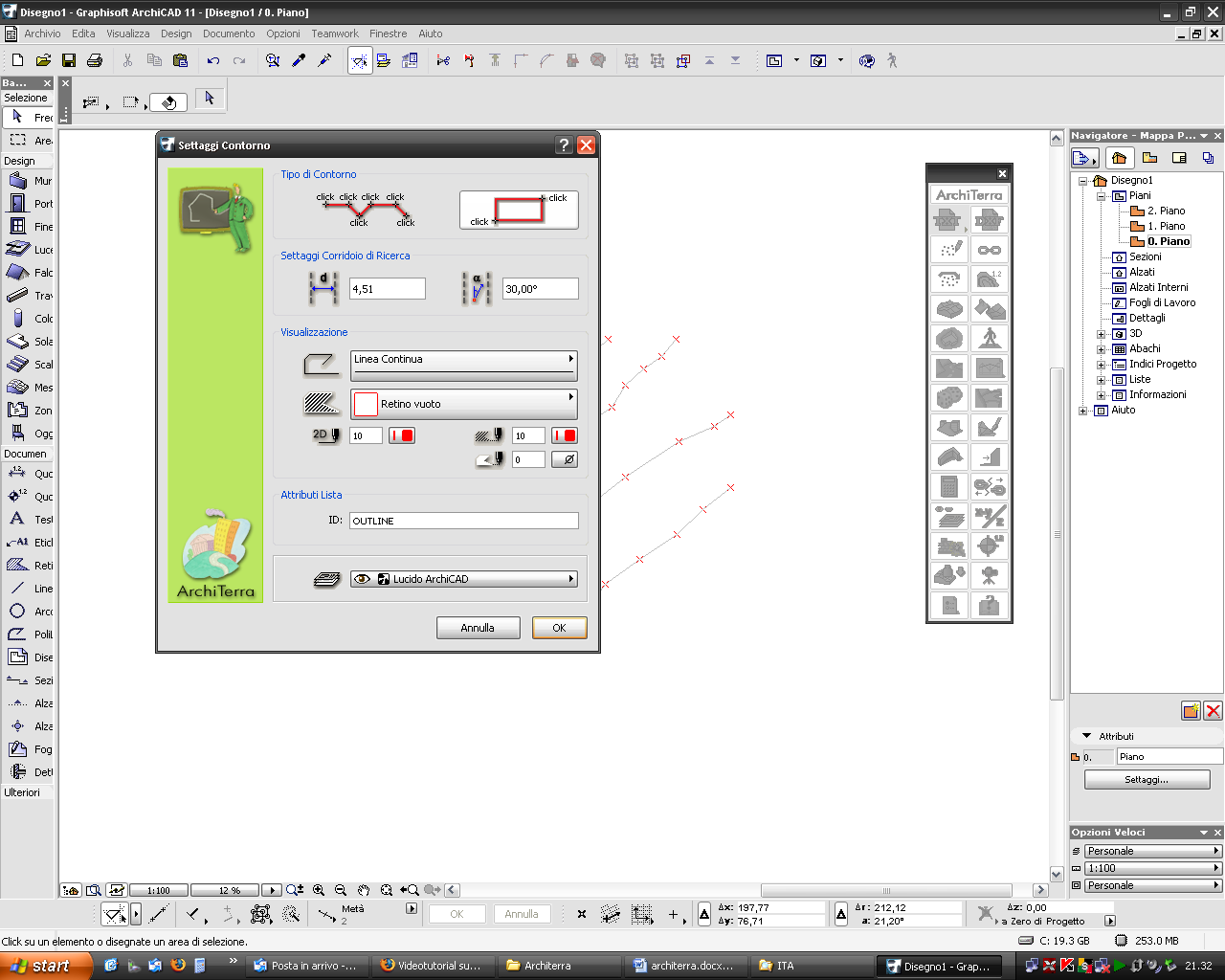This screenshot has width=1225, height=980.
Task: Click the Save floppy disk icon
Action: point(69,60)
